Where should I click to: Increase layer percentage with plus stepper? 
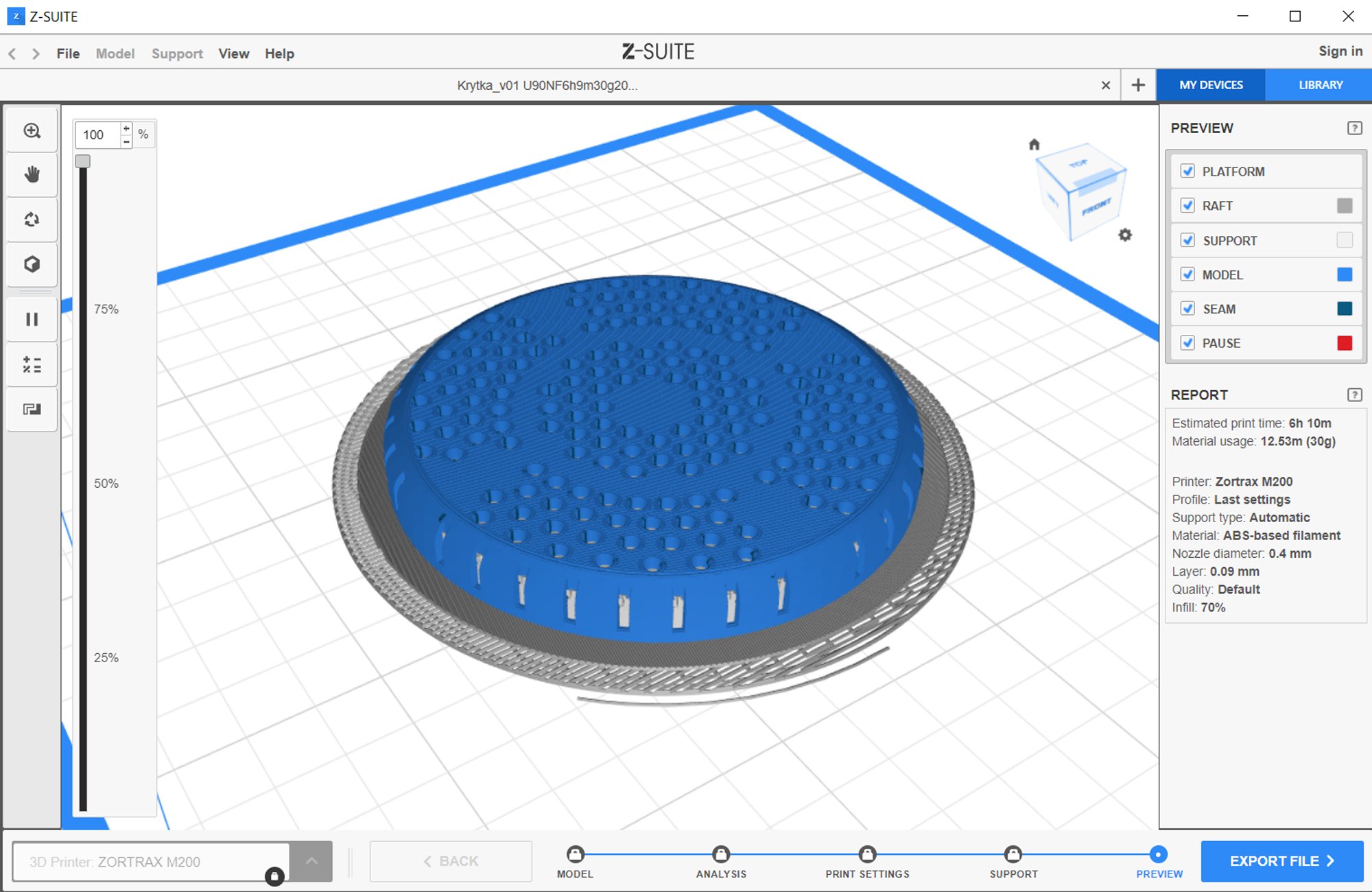(126, 128)
